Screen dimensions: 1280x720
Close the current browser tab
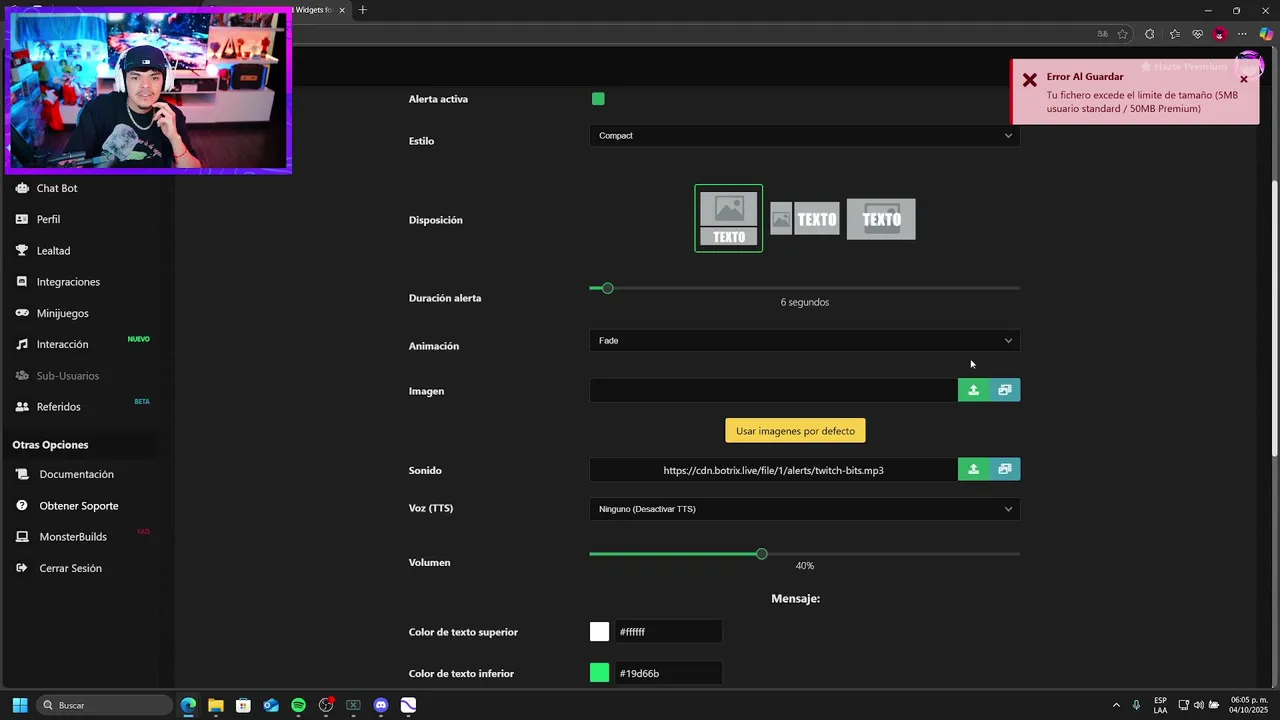[x=342, y=10]
